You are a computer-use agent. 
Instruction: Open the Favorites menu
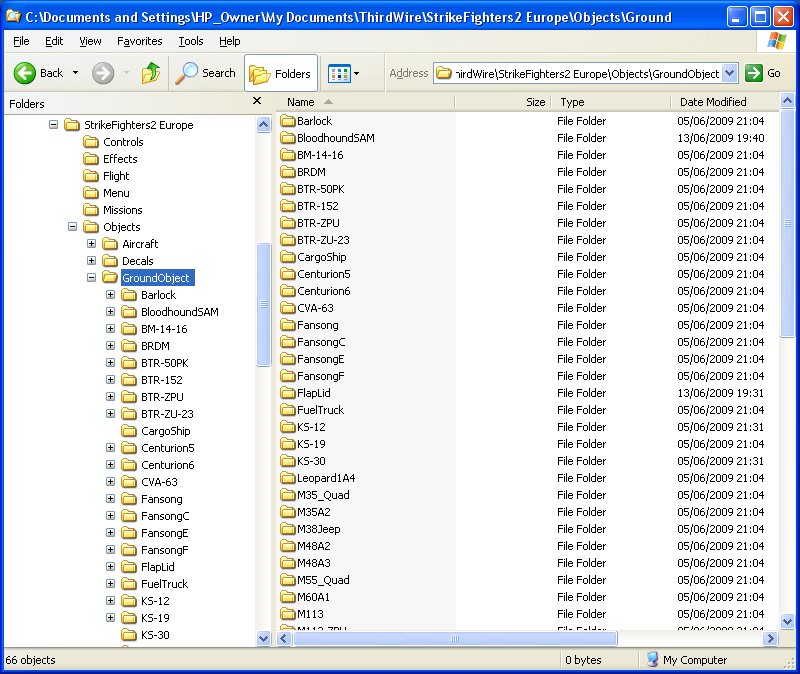pyautogui.click(x=139, y=41)
